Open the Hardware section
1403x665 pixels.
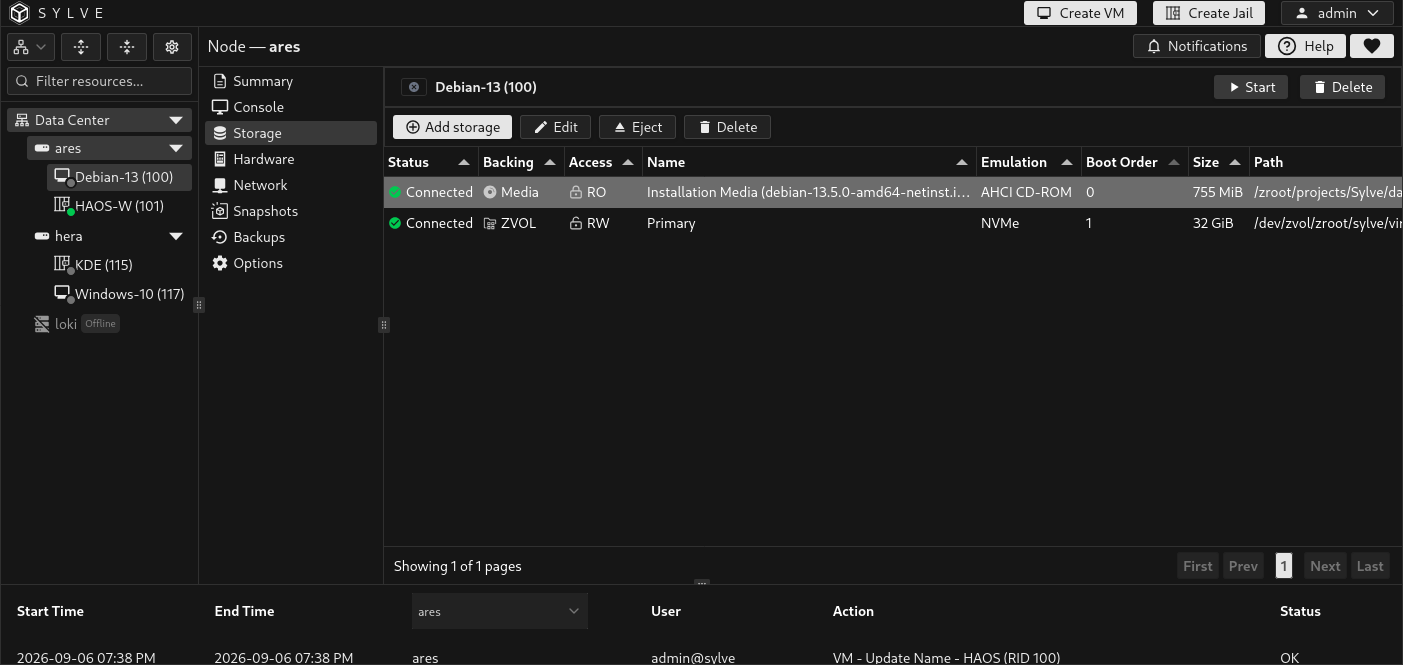tap(291, 159)
